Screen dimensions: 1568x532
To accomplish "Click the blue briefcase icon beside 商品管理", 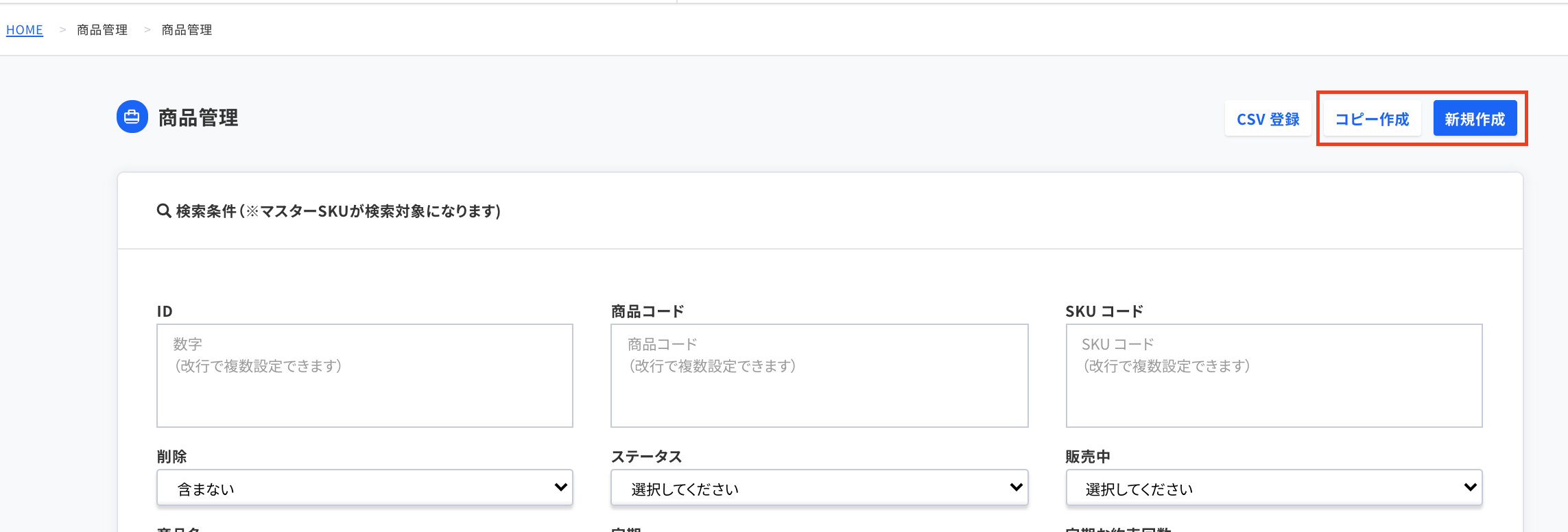I will [x=132, y=117].
